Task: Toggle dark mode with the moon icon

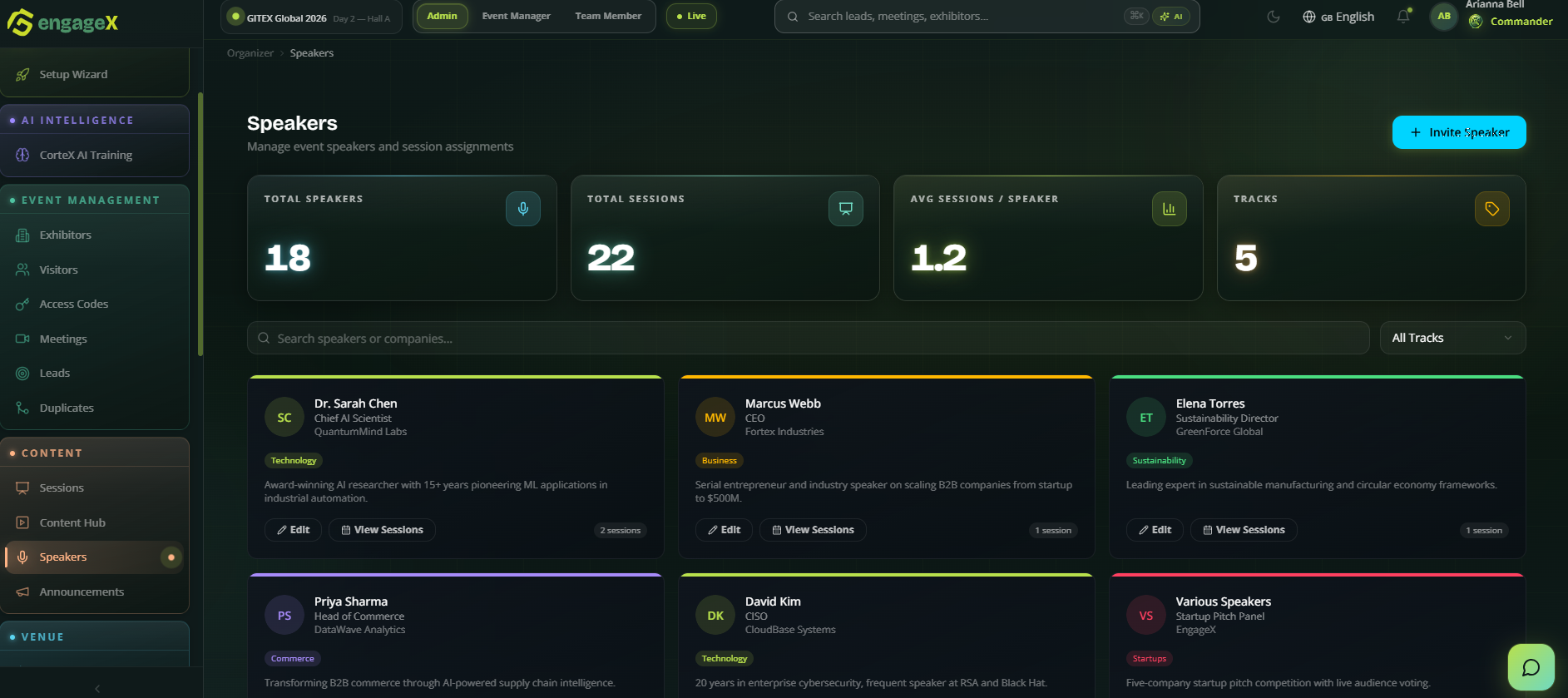Action: point(1274,17)
